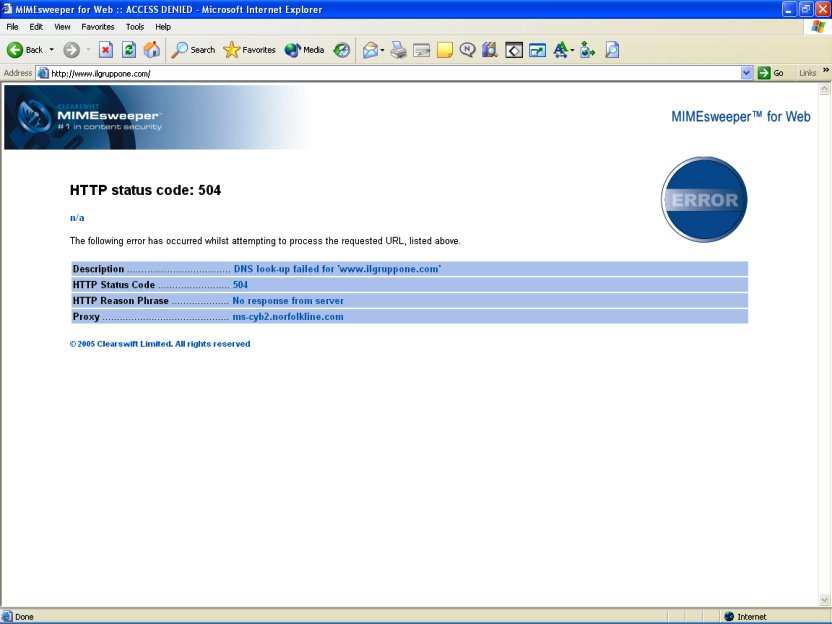Print the page with printer icon
This screenshot has height=624, width=832.
[398, 50]
